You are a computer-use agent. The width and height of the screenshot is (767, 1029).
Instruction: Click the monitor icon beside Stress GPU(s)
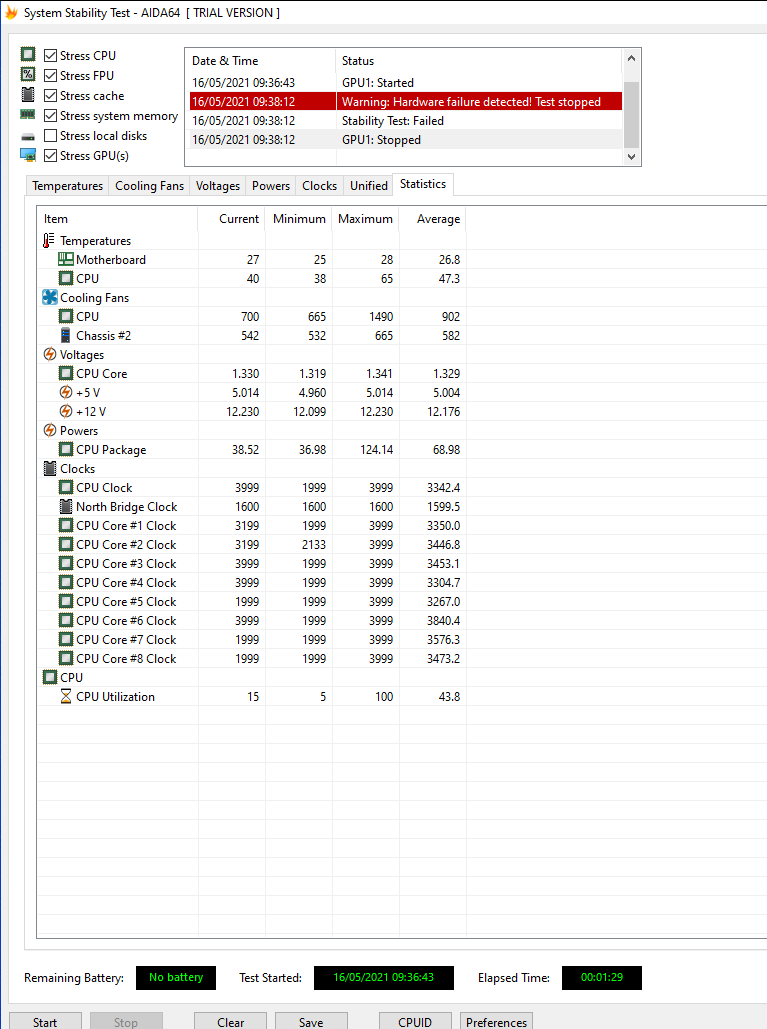(x=28, y=155)
